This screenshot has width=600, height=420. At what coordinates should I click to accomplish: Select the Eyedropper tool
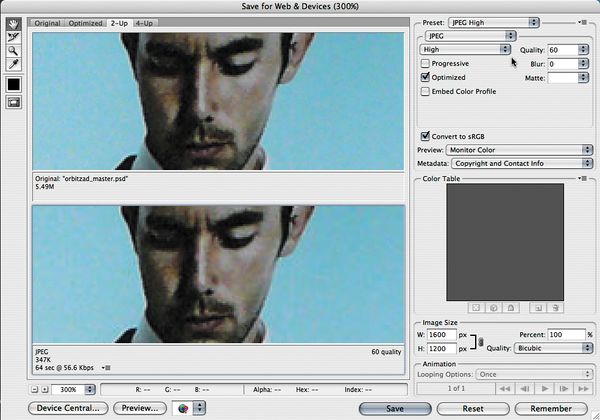[15, 62]
